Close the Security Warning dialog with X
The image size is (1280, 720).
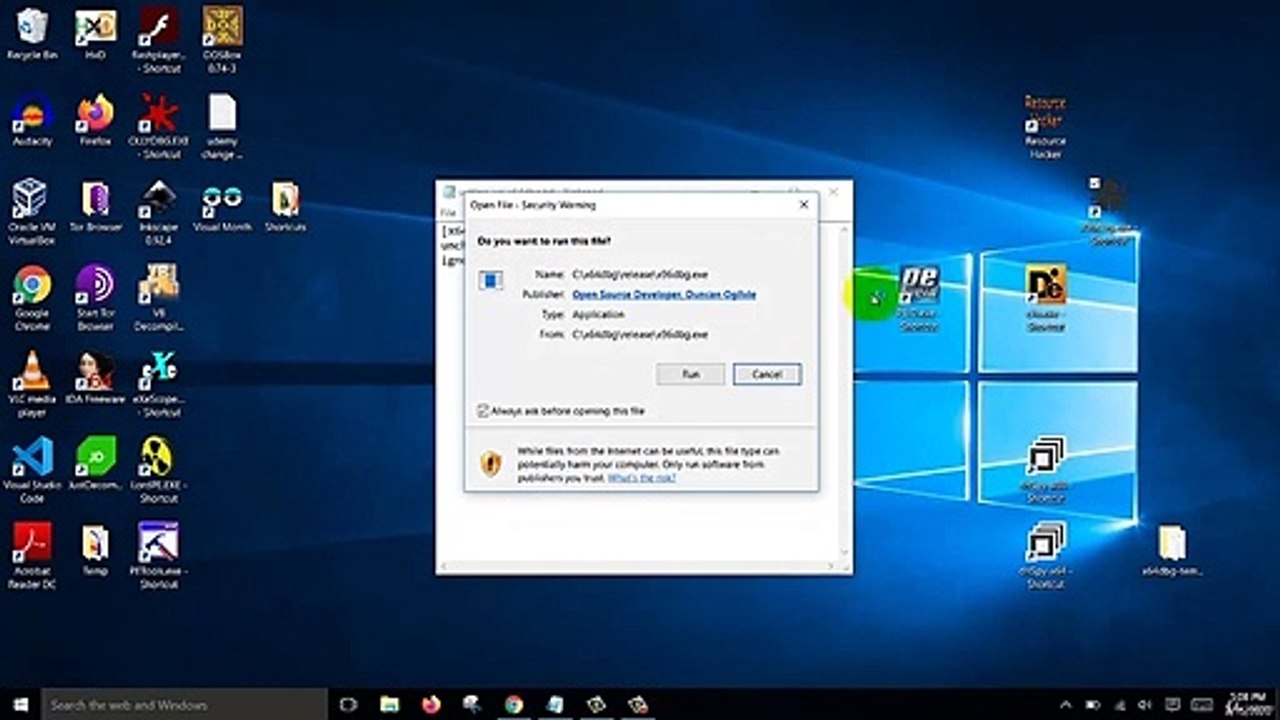(x=803, y=205)
